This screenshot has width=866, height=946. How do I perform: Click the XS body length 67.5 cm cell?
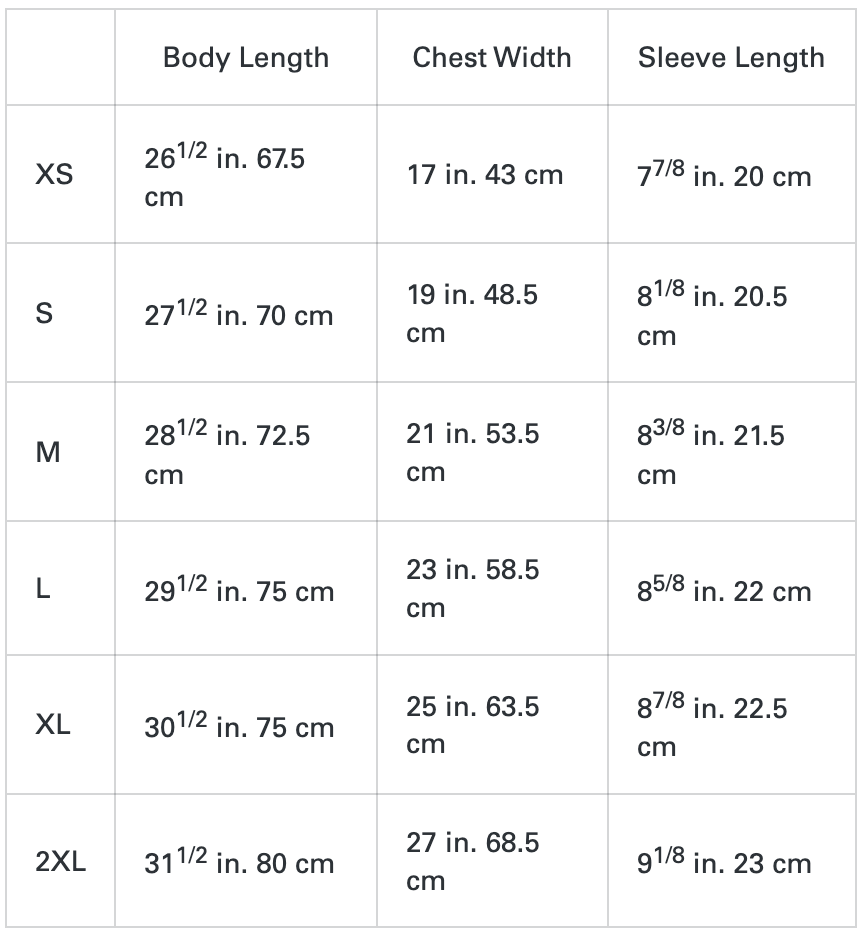click(x=225, y=176)
